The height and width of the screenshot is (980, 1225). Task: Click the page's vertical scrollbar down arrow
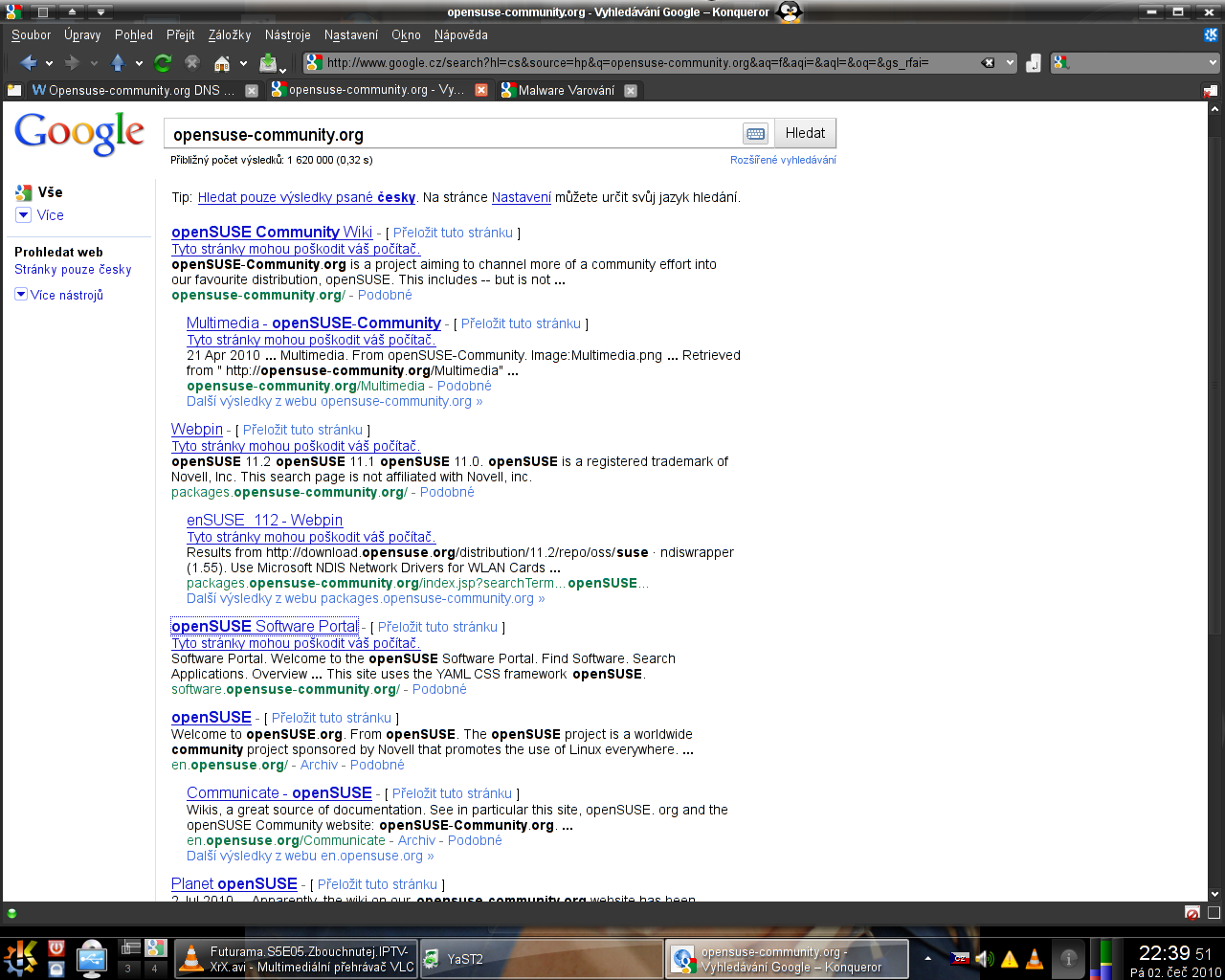click(x=1215, y=893)
